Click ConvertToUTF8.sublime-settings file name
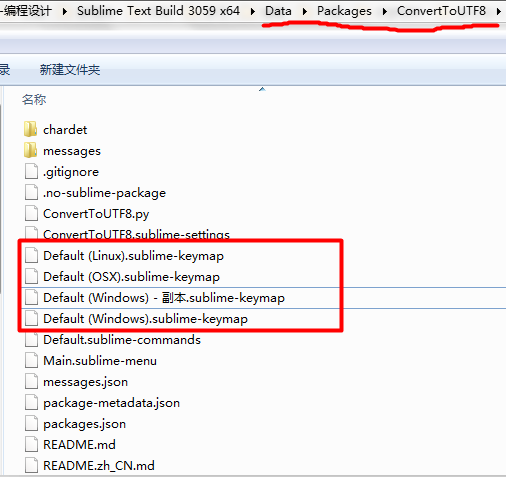 136,234
